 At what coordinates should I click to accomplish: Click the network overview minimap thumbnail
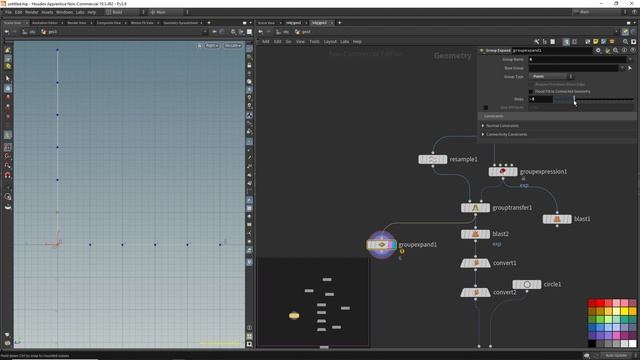tap(313, 302)
